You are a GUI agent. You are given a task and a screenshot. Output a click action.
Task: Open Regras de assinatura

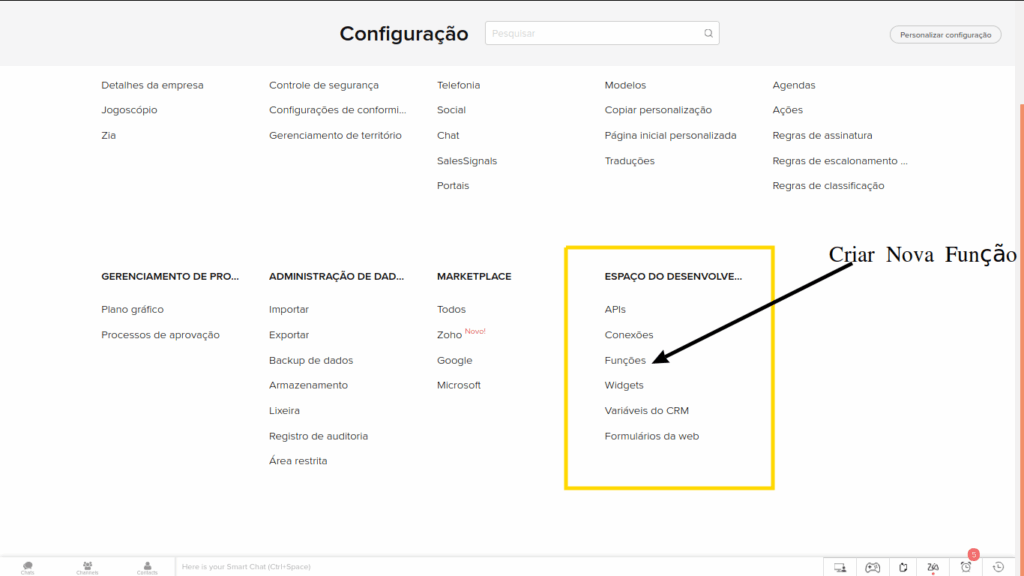pyautogui.click(x=822, y=135)
